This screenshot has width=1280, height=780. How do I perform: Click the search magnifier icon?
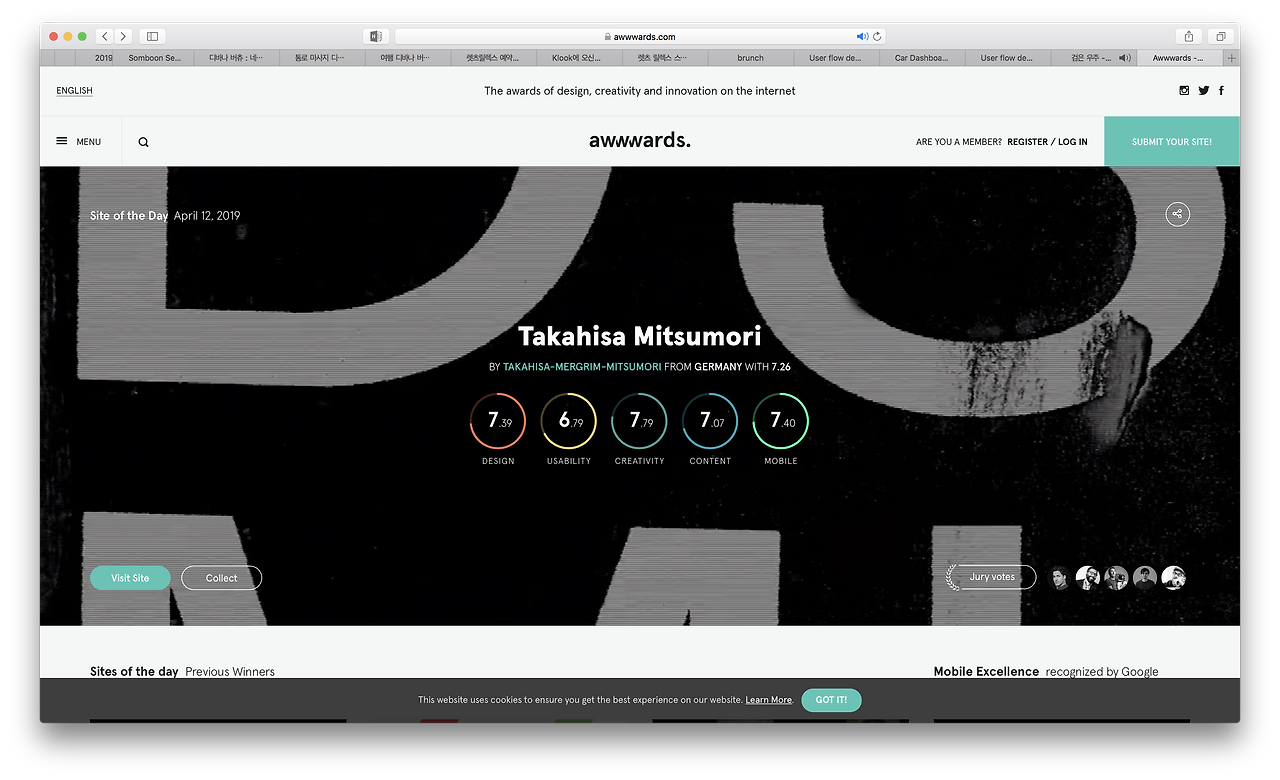pyautogui.click(x=143, y=142)
